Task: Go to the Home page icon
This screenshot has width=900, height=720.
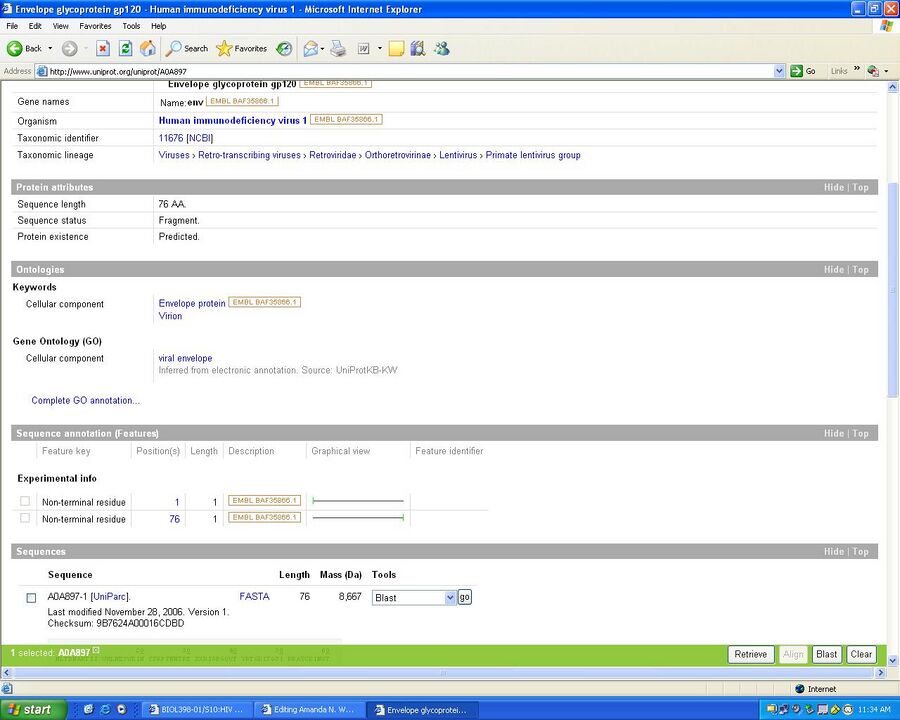Action: click(148, 48)
